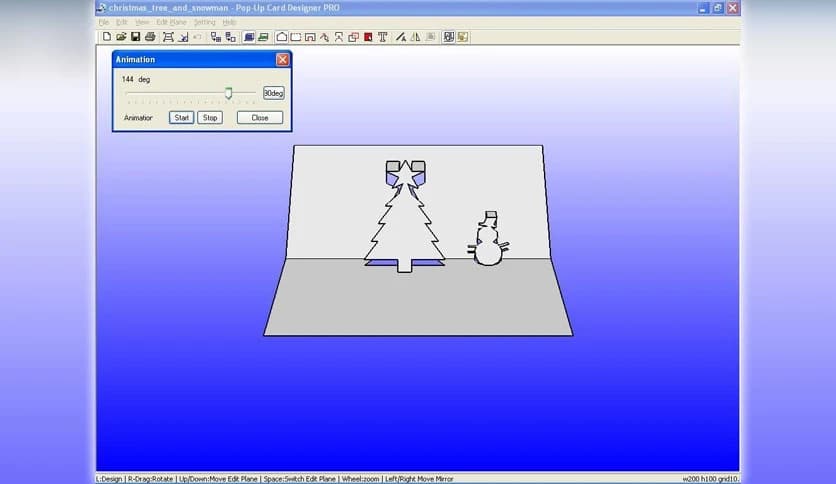Viewport: 836px width, 484px height.
Task: Click the 90deg button
Action: tap(274, 93)
